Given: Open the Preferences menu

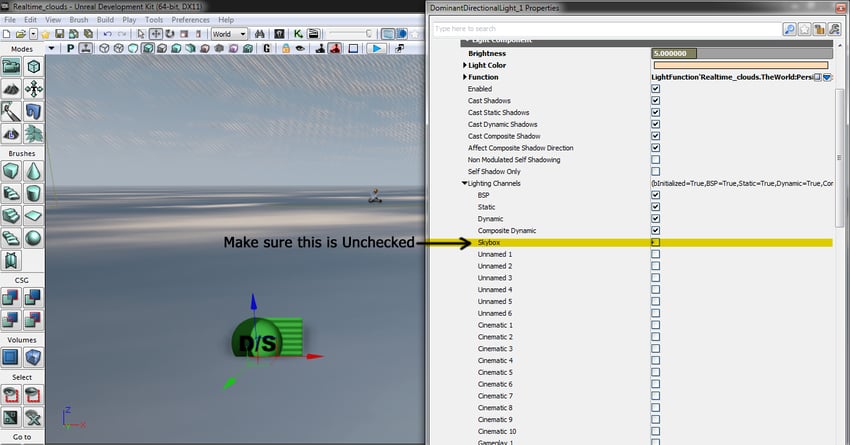Looking at the screenshot, I should 190,20.
